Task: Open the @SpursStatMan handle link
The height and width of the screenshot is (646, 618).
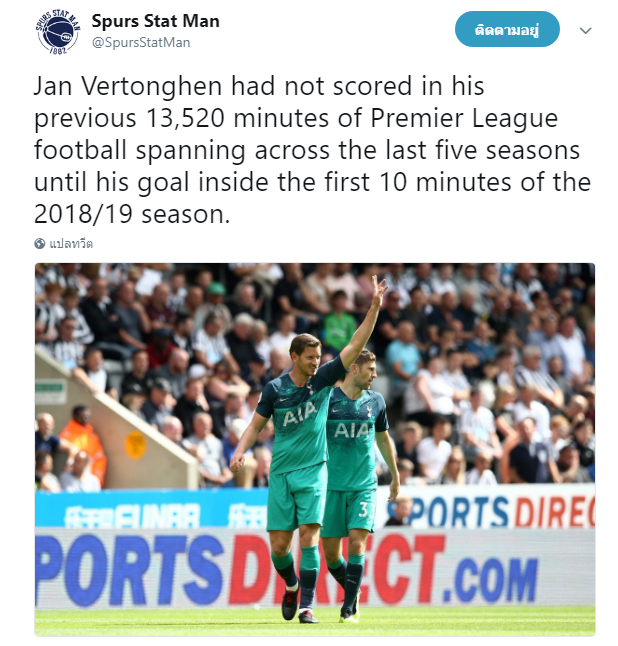Action: [x=141, y=42]
